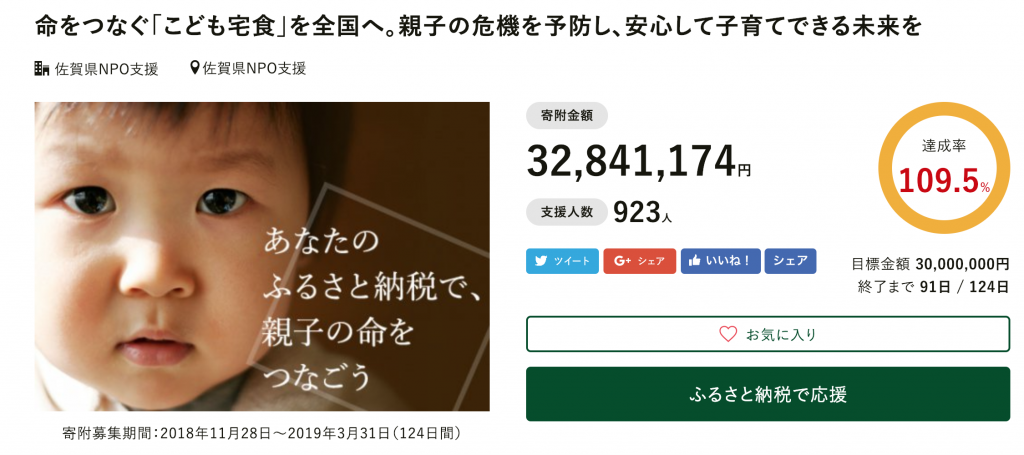Select the 寄附金額 label badge
Screen dimensions: 1024x455
(x=566, y=116)
